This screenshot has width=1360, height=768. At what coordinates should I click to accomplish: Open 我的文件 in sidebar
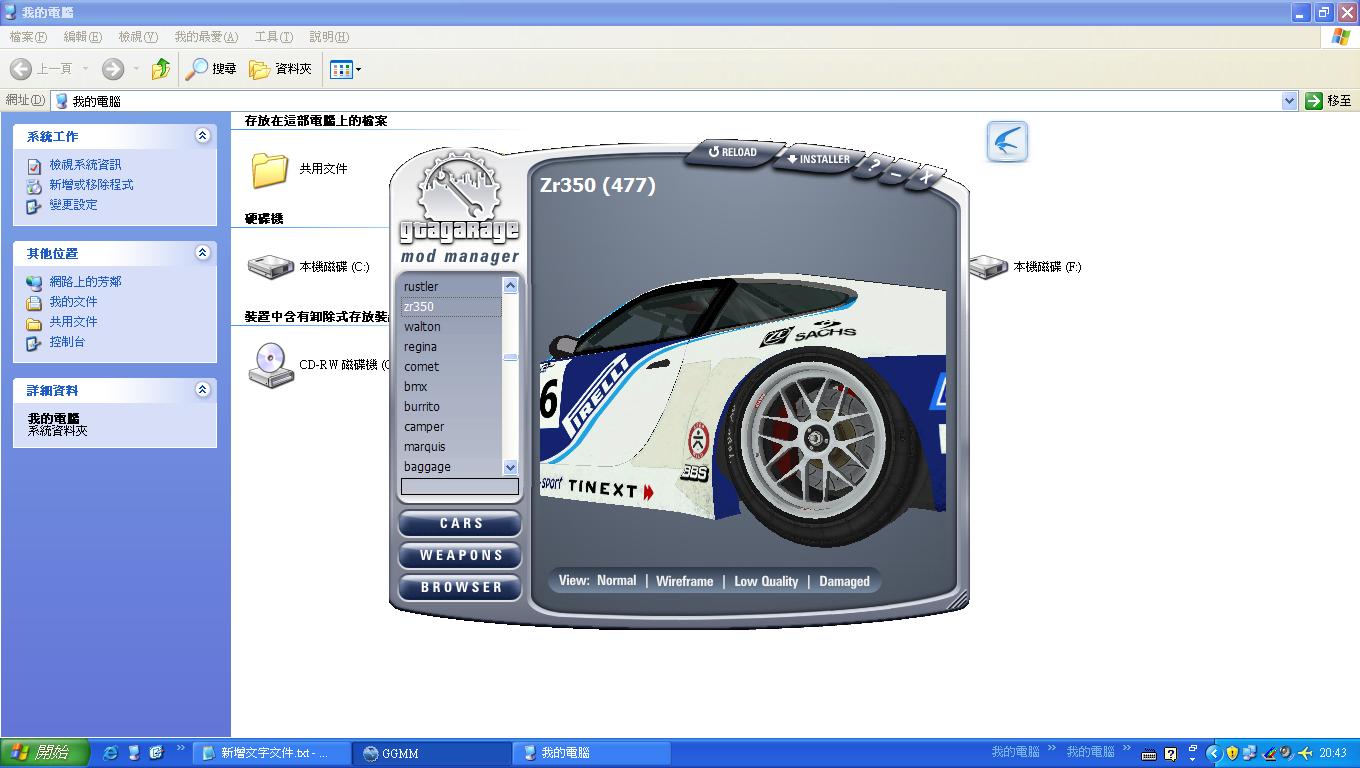(73, 302)
